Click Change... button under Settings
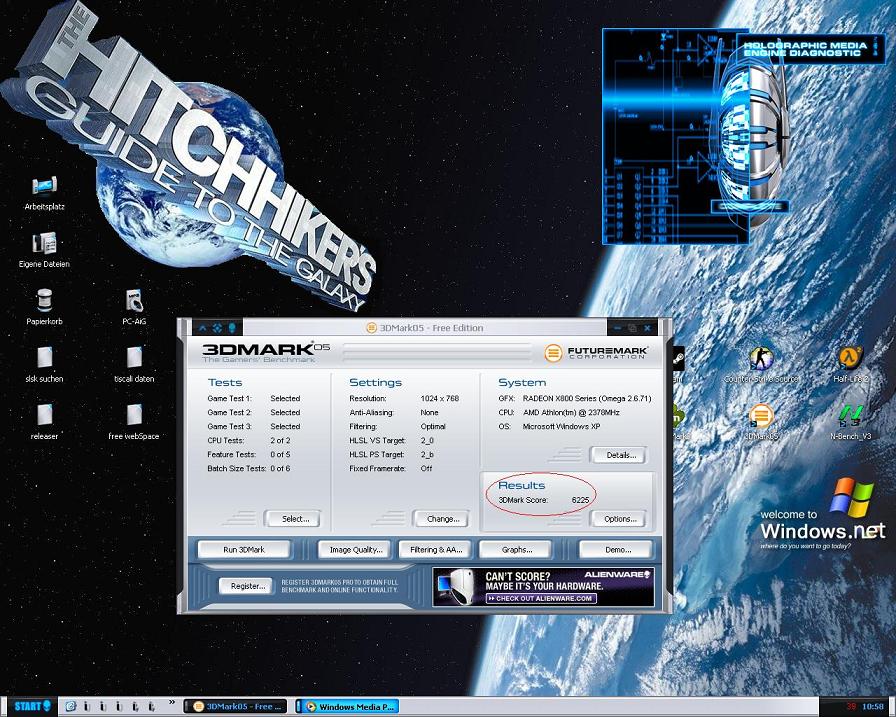 pos(443,519)
